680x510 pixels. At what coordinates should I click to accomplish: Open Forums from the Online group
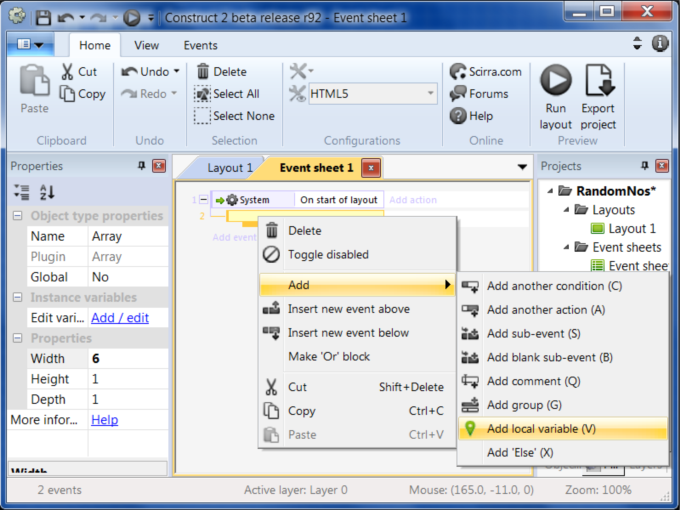point(479,94)
